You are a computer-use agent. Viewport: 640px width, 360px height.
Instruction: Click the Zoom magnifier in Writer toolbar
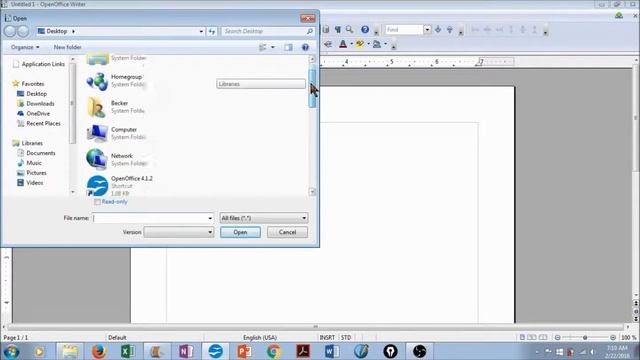pyautogui.click(x=349, y=29)
